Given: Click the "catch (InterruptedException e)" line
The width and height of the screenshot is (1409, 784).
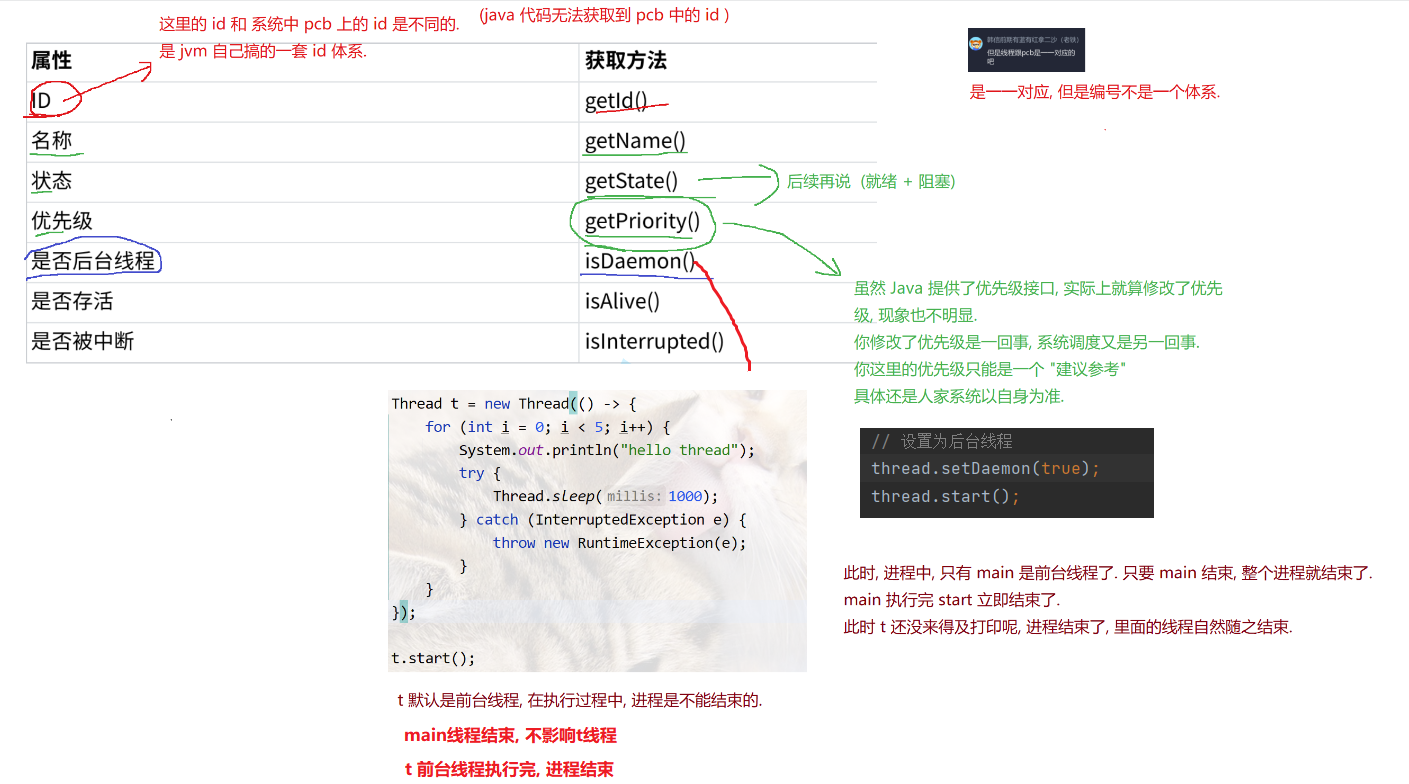Looking at the screenshot, I should coord(603,520).
